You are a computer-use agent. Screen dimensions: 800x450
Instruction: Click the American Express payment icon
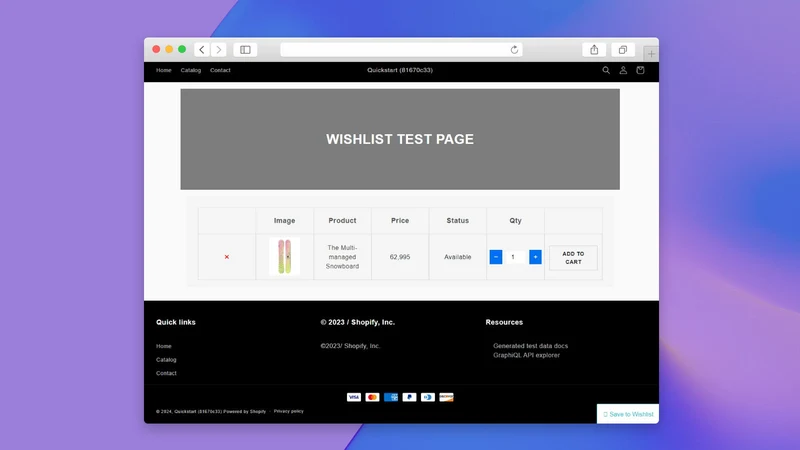pos(391,397)
